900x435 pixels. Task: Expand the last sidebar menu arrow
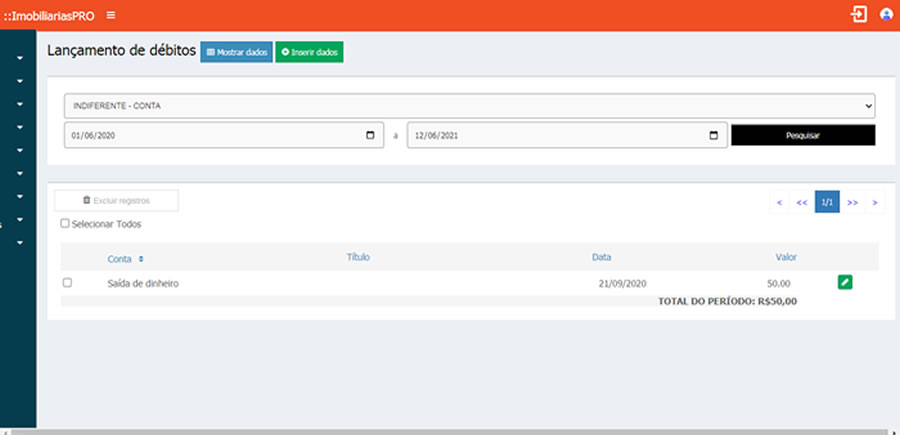coord(20,242)
